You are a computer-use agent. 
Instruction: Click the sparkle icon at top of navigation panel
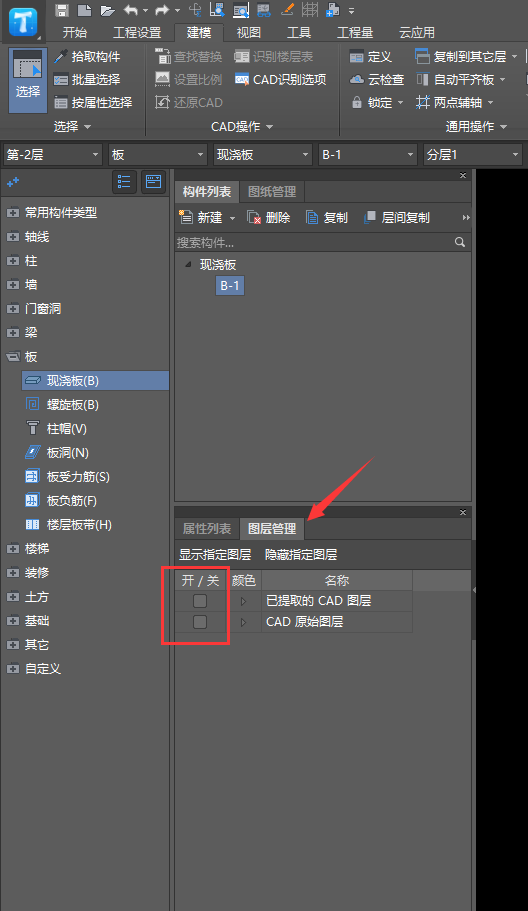point(13,182)
